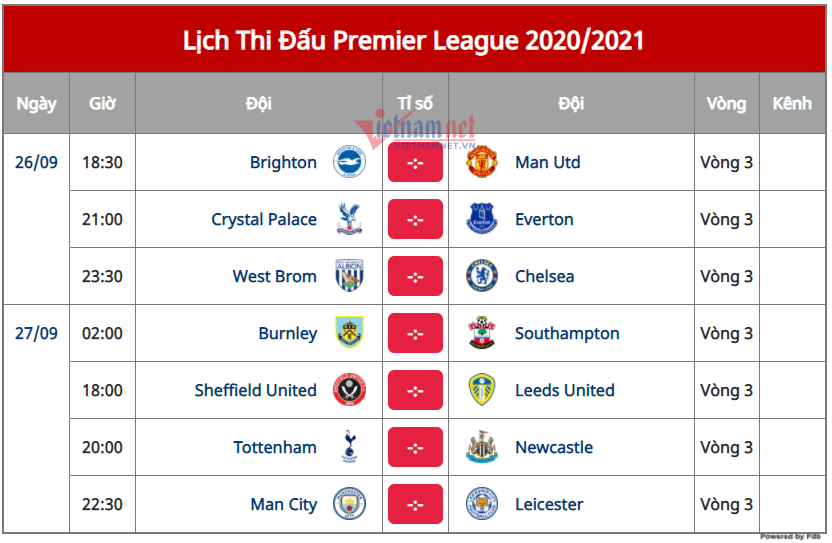Click the Ngày column header

[x=36, y=104]
